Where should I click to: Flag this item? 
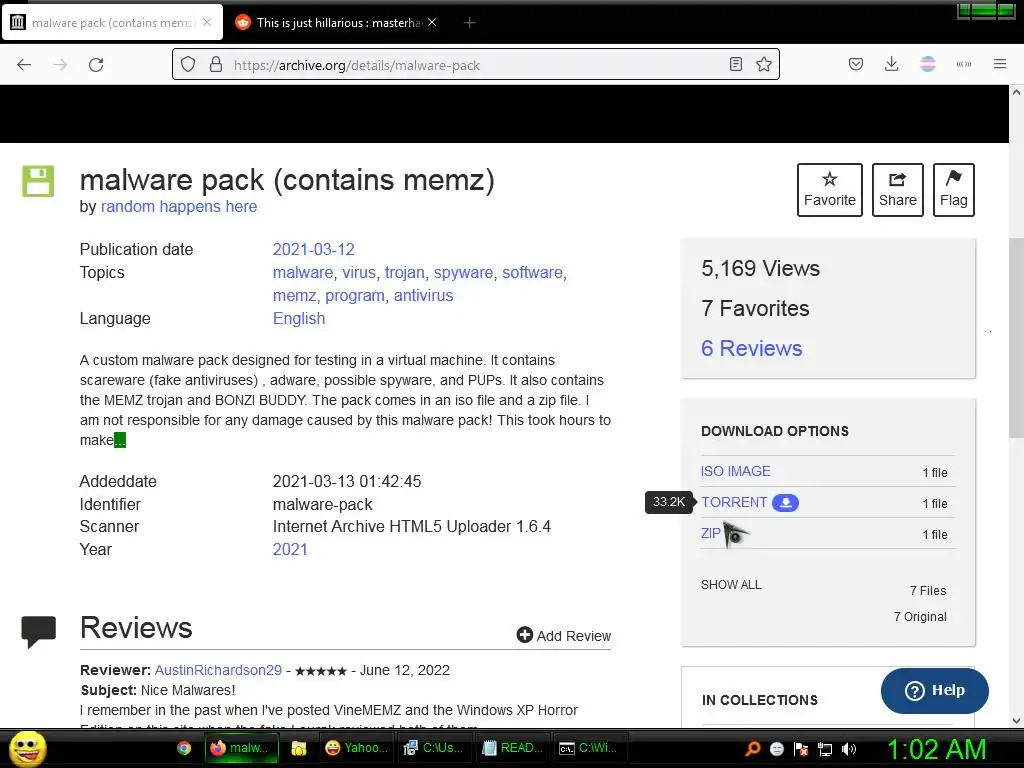point(953,189)
